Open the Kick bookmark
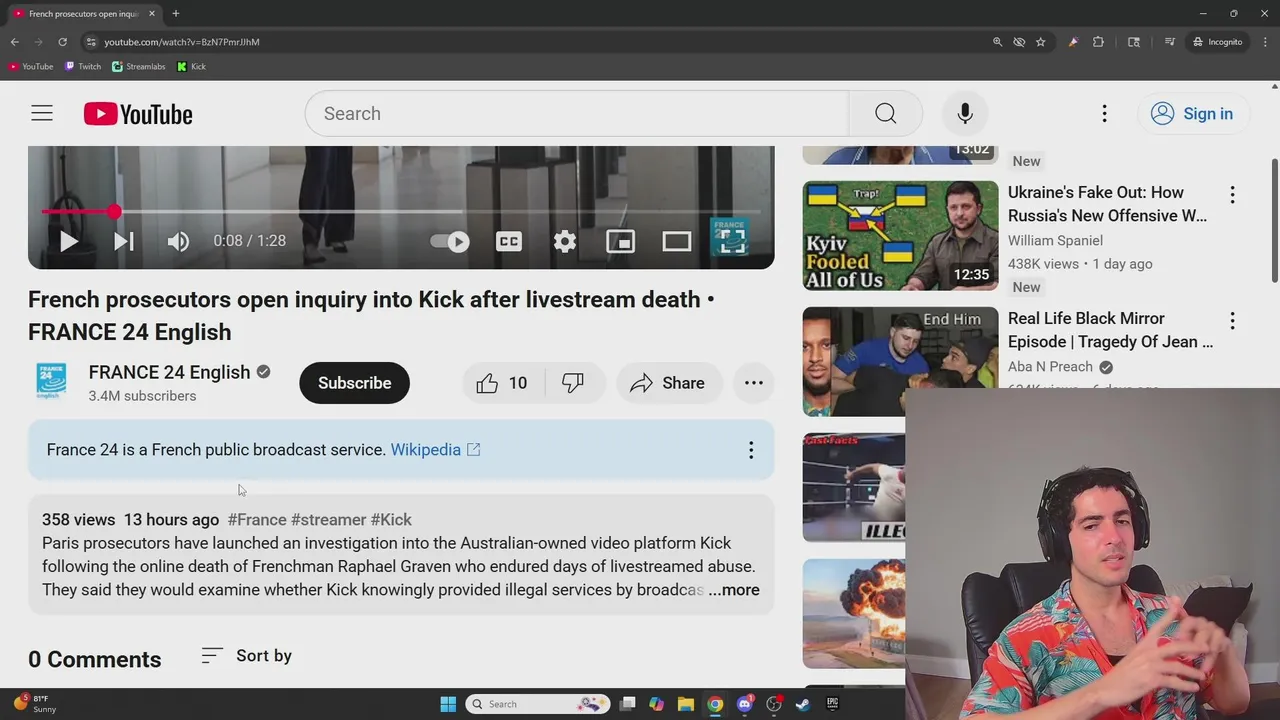The width and height of the screenshot is (1280, 720). pyautogui.click(x=191, y=67)
